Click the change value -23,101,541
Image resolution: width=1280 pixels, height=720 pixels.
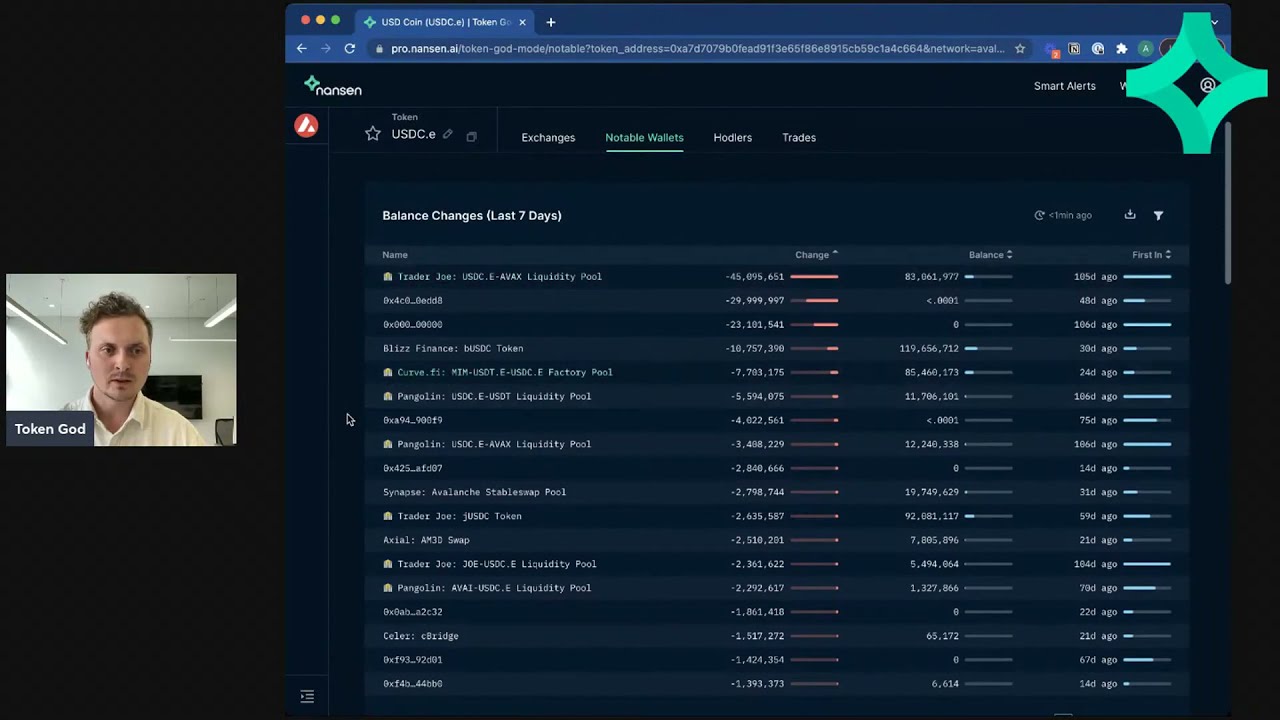pyautogui.click(x=755, y=325)
